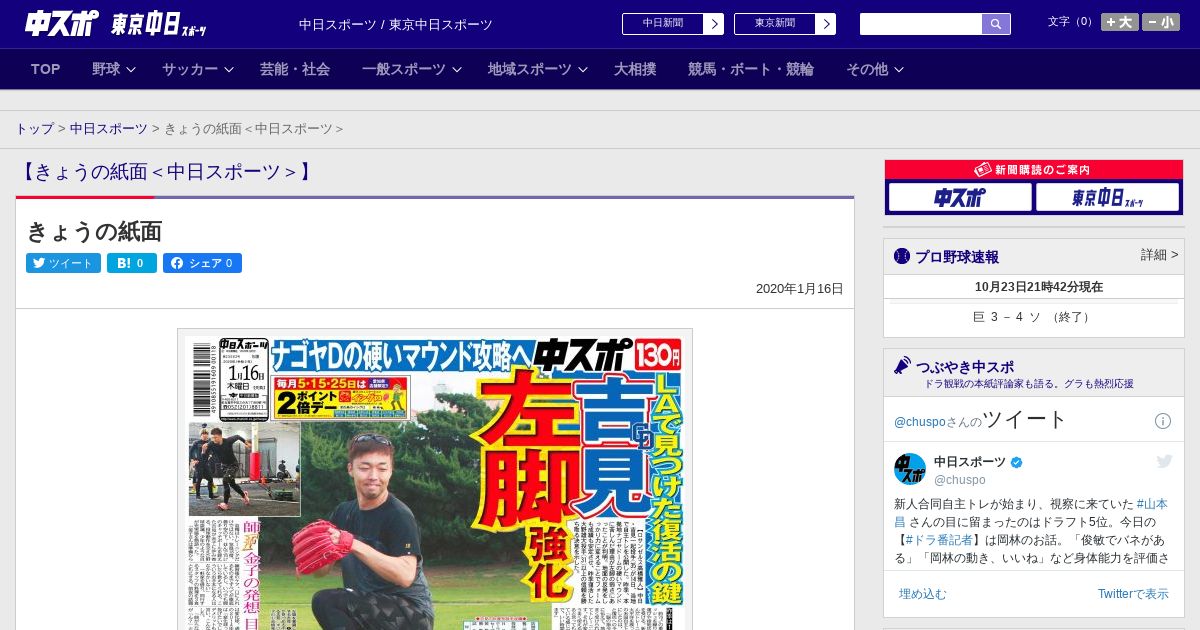Expand the その他 menu

pyautogui.click(x=875, y=69)
